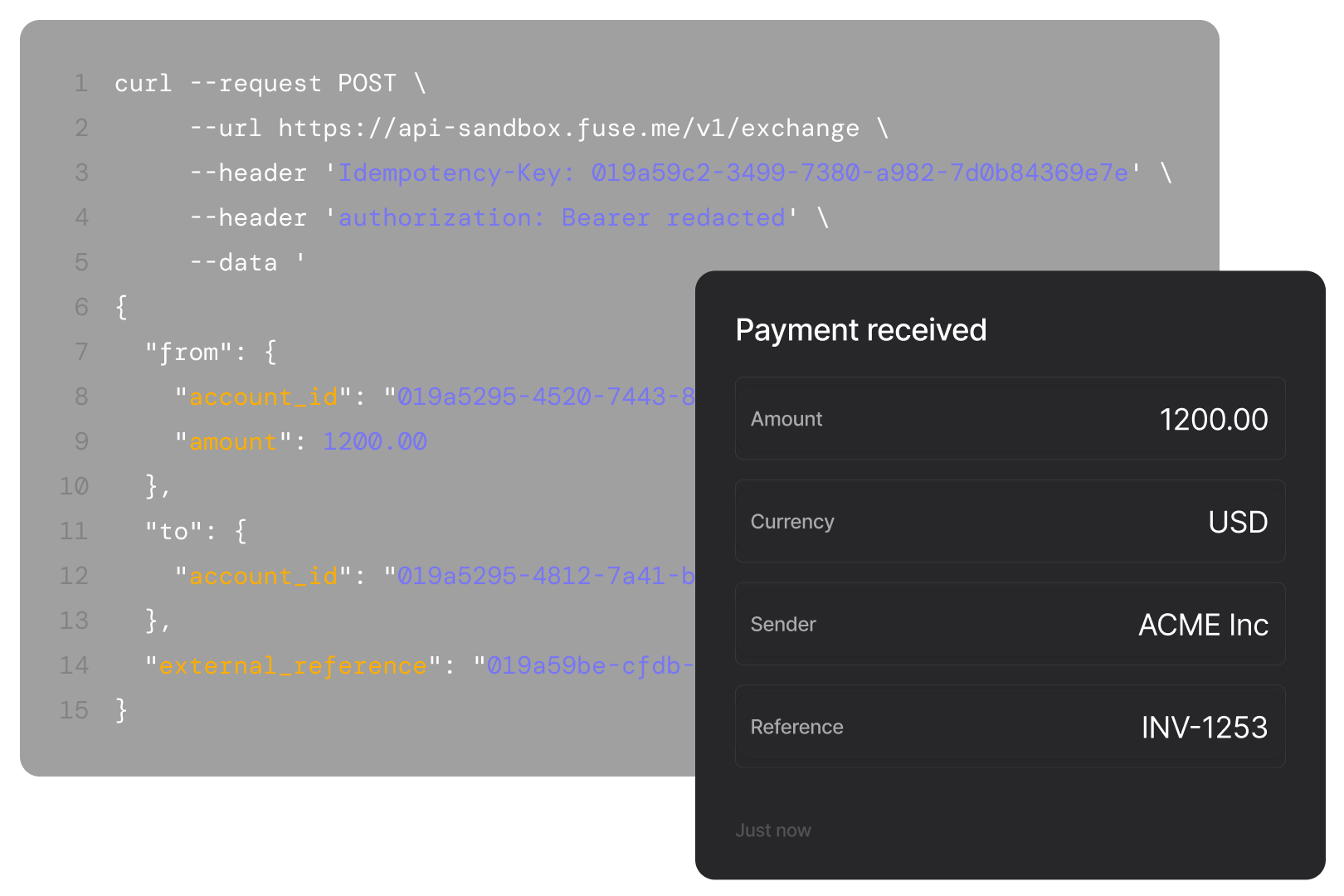
Task: Click the Payment received heading
Action: point(861,329)
